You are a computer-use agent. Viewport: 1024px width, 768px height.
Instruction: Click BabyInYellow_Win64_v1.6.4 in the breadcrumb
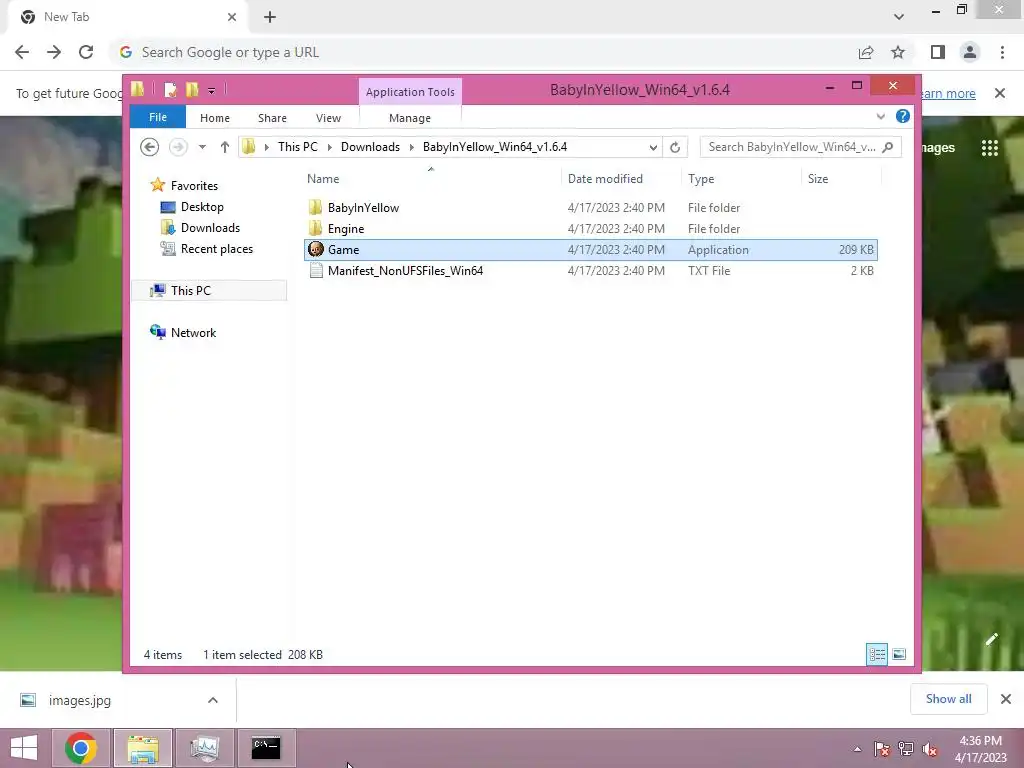[495, 146]
